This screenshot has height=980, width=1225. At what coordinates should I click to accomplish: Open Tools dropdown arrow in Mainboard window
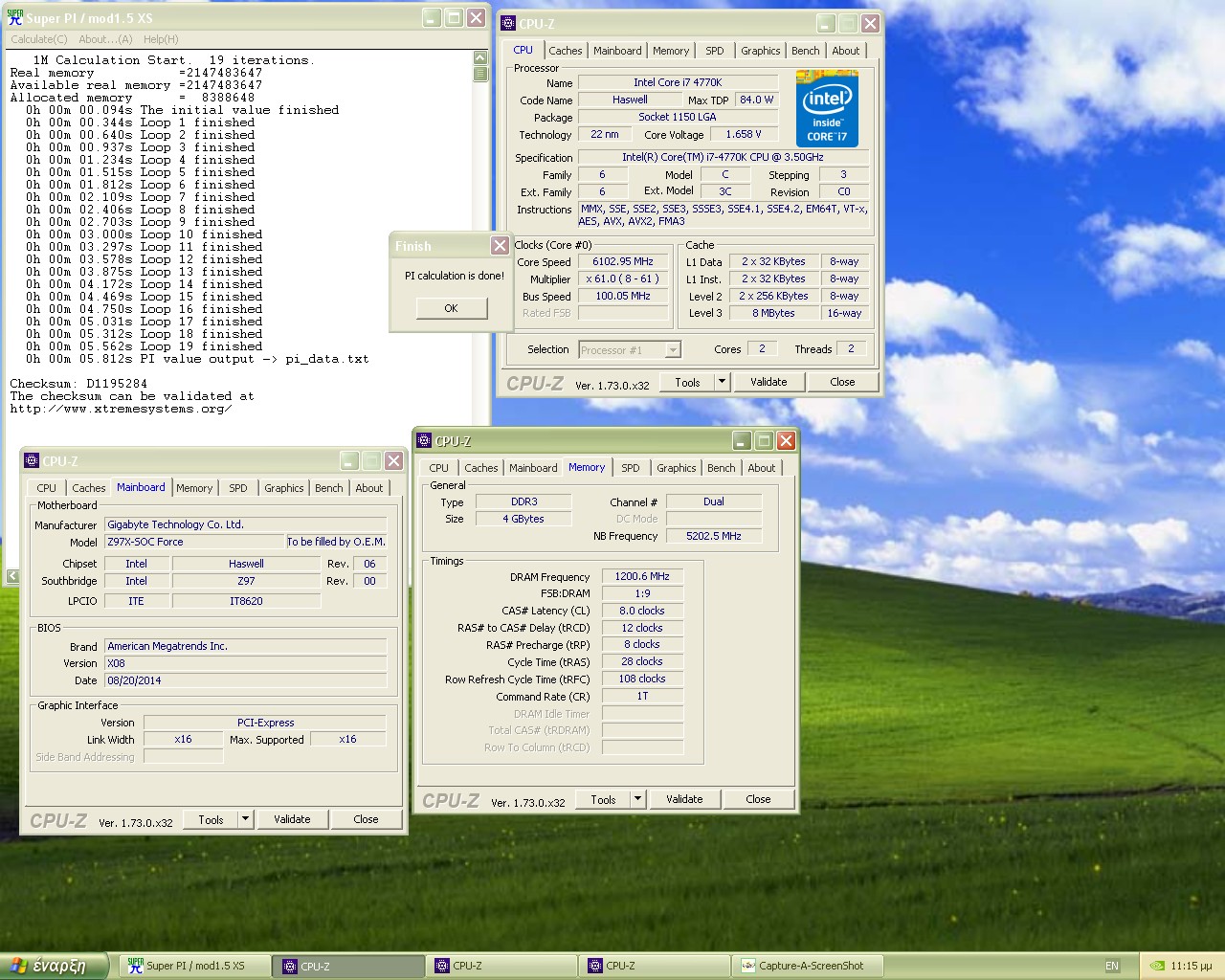click(245, 819)
